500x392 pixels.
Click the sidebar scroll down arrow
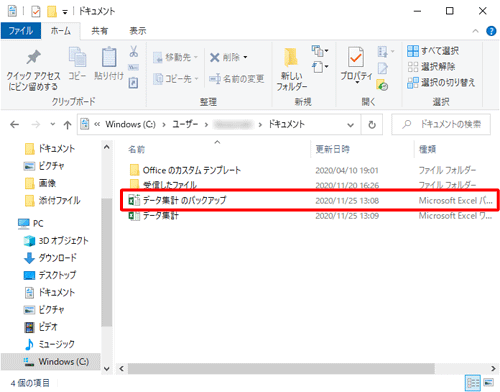(x=107, y=369)
